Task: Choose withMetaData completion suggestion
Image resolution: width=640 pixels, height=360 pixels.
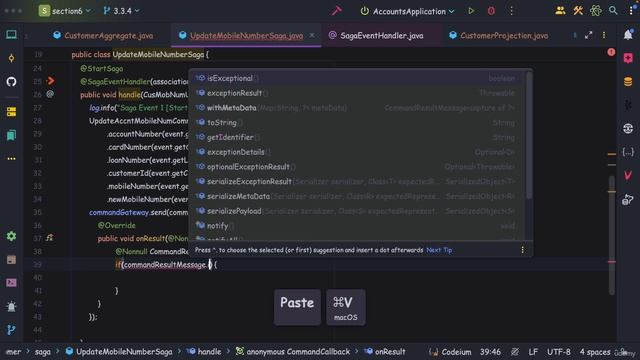Action: pyautogui.click(x=357, y=108)
